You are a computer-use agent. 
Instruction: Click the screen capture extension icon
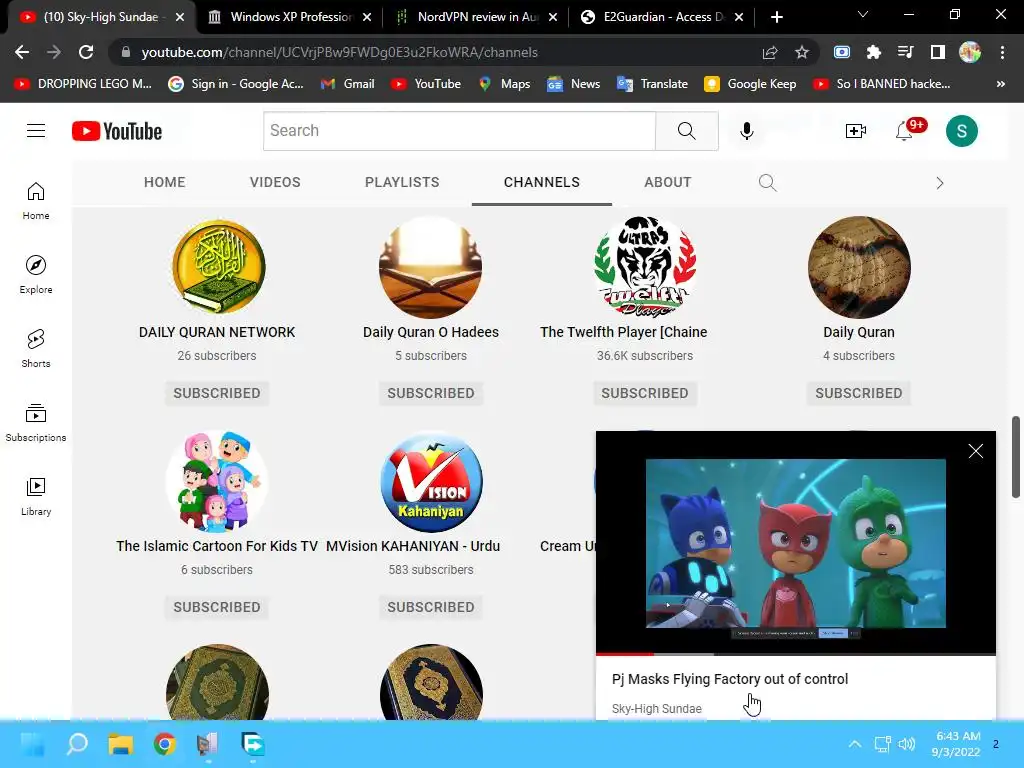click(842, 52)
